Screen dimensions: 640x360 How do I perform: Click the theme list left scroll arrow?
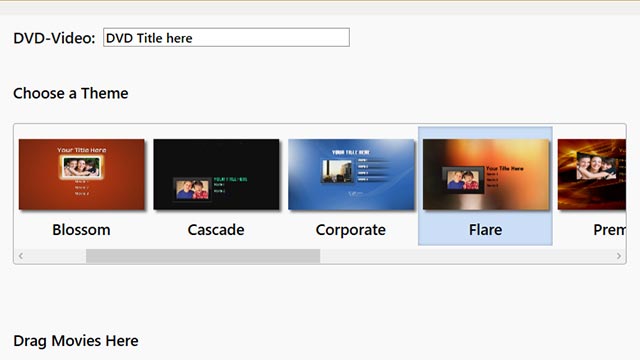tap(21, 256)
